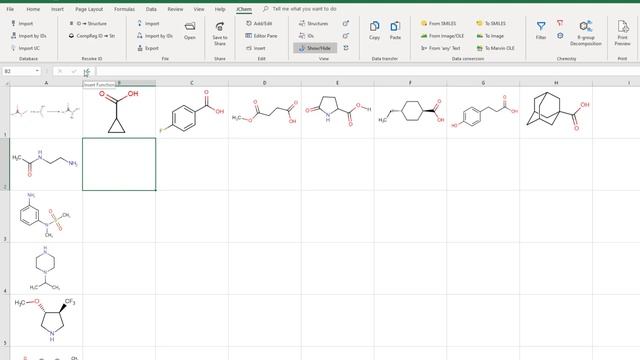Click the Paste data transfer icon
The image size is (640, 360).
pos(395,31)
